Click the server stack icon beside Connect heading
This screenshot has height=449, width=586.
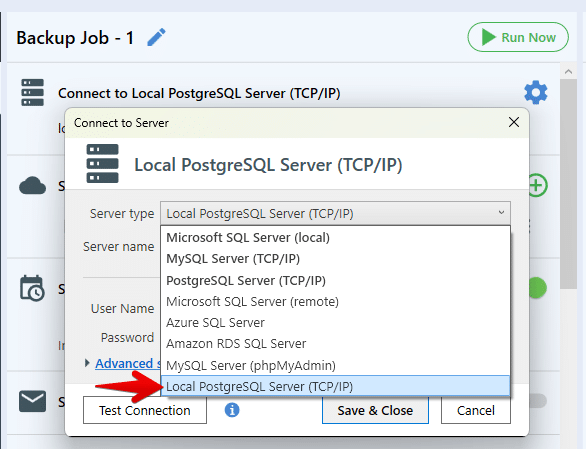(x=33, y=92)
